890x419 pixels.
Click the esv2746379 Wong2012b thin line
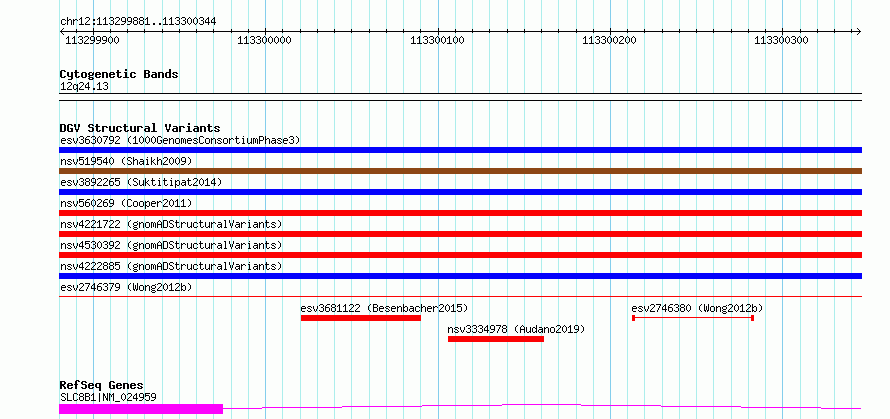tap(460, 296)
